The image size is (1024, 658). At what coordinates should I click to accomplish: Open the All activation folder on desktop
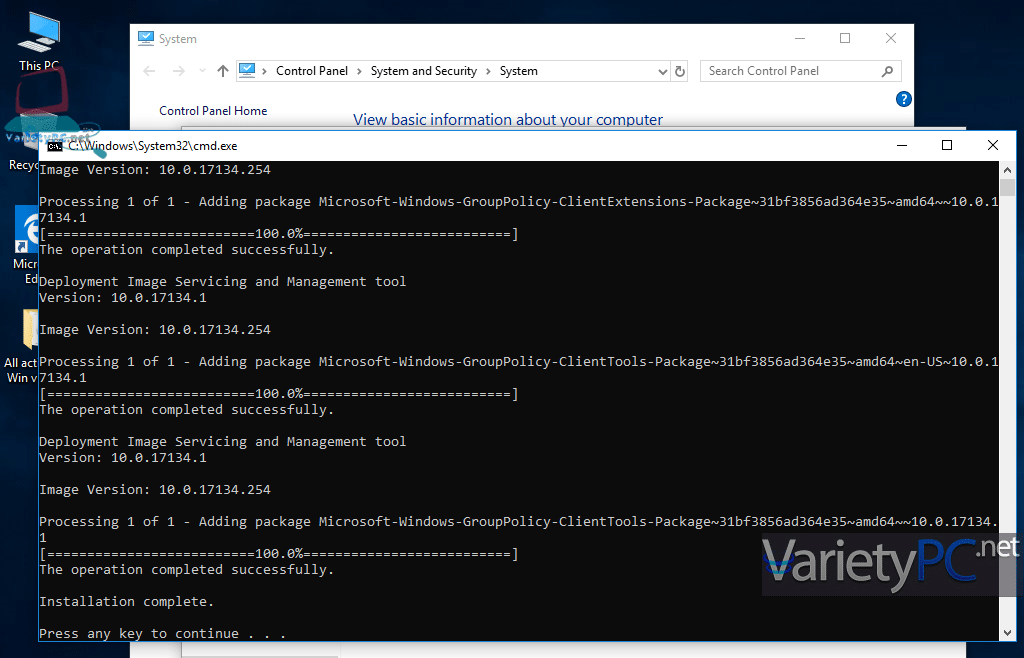point(23,347)
